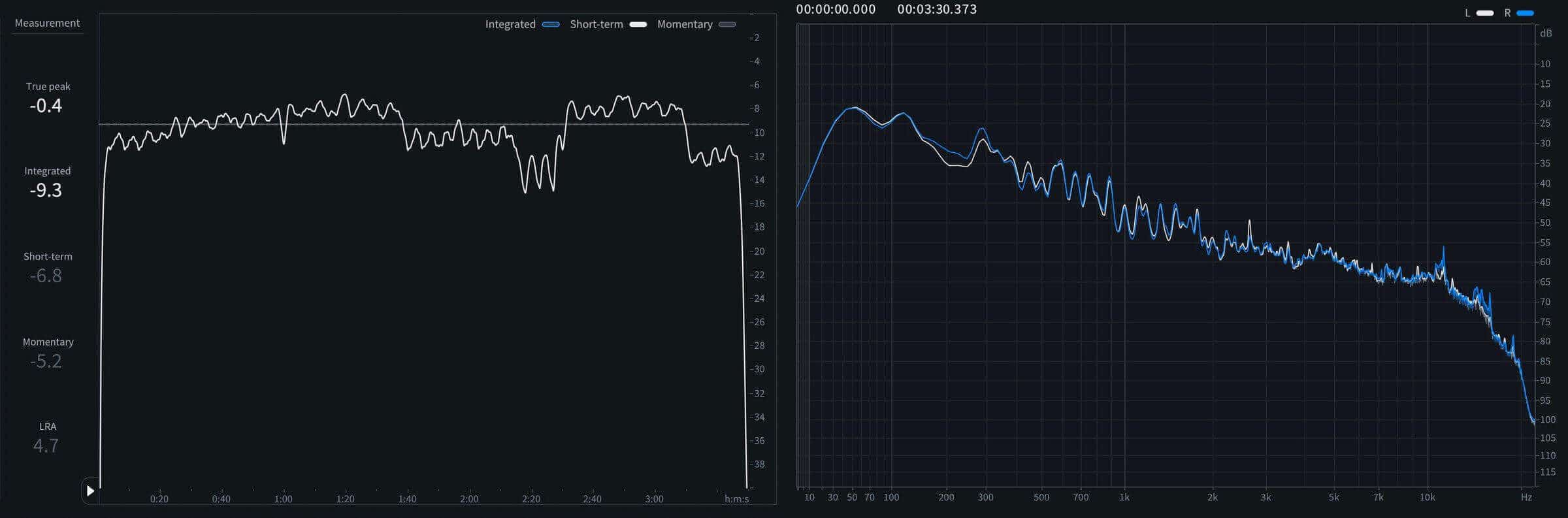Screen dimensions: 1568x518
Task: Click the -2 label on loudness scale
Action: [x=755, y=38]
